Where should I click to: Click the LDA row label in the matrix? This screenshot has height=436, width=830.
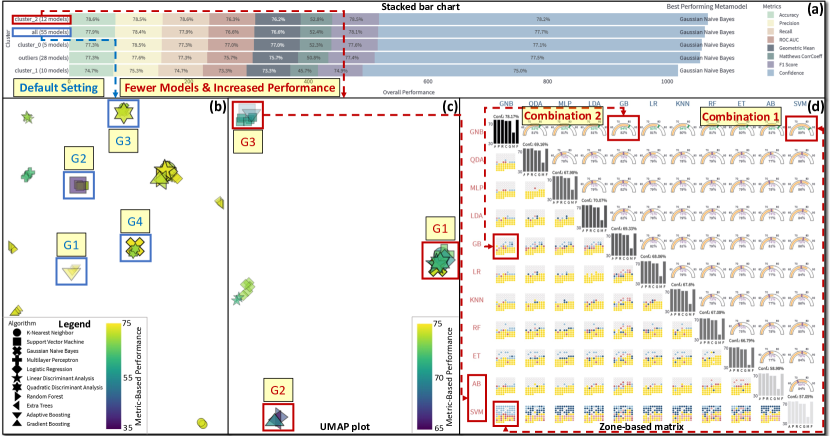476,215
